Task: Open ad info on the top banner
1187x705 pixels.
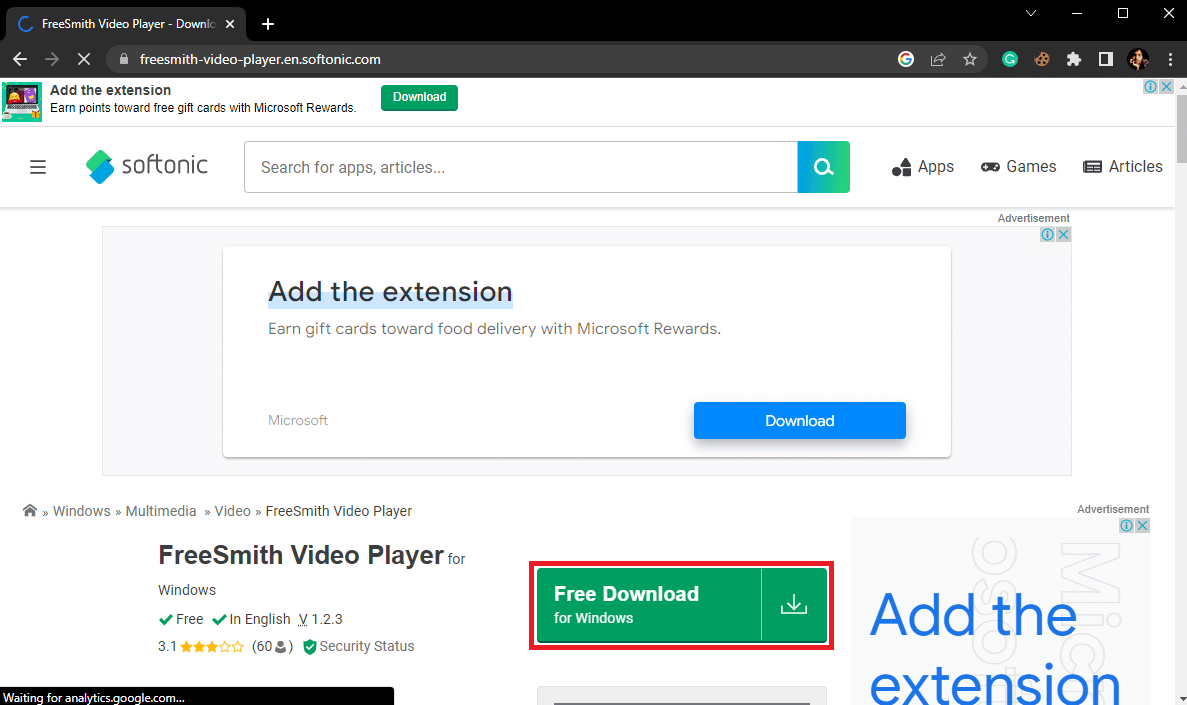Action: coord(1151,86)
